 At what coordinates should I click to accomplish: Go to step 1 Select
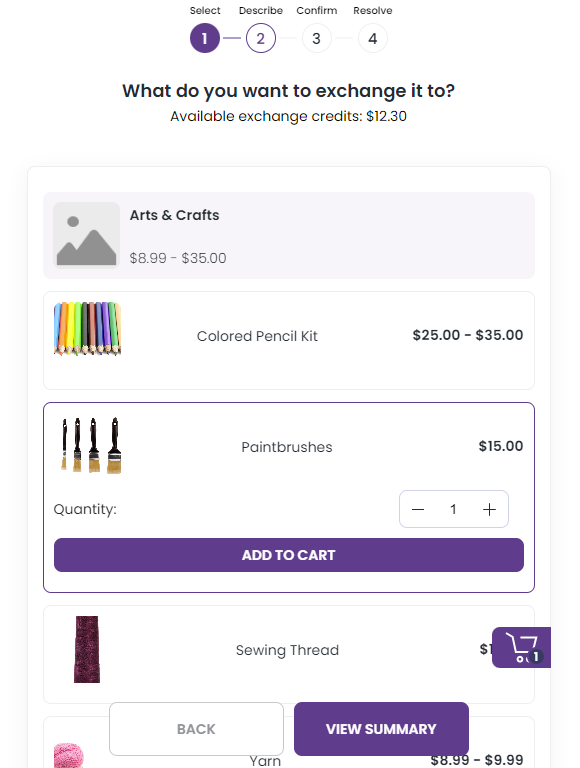pyautogui.click(x=205, y=38)
